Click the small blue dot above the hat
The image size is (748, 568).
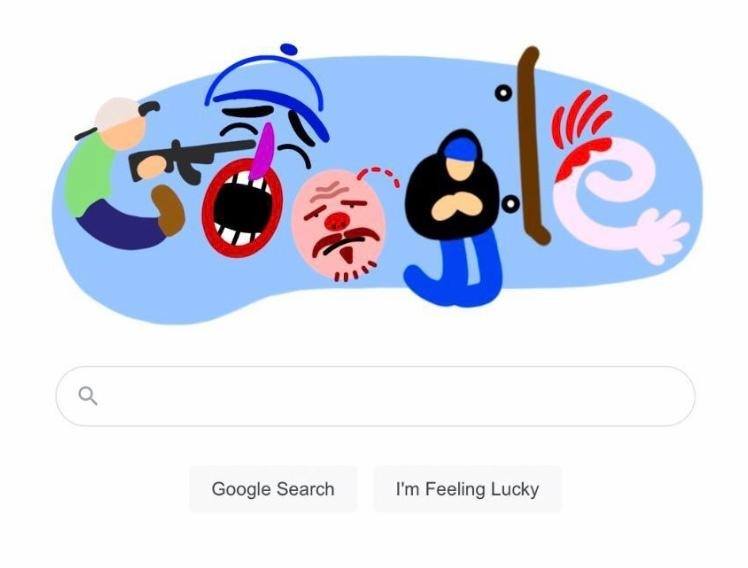[x=289, y=49]
